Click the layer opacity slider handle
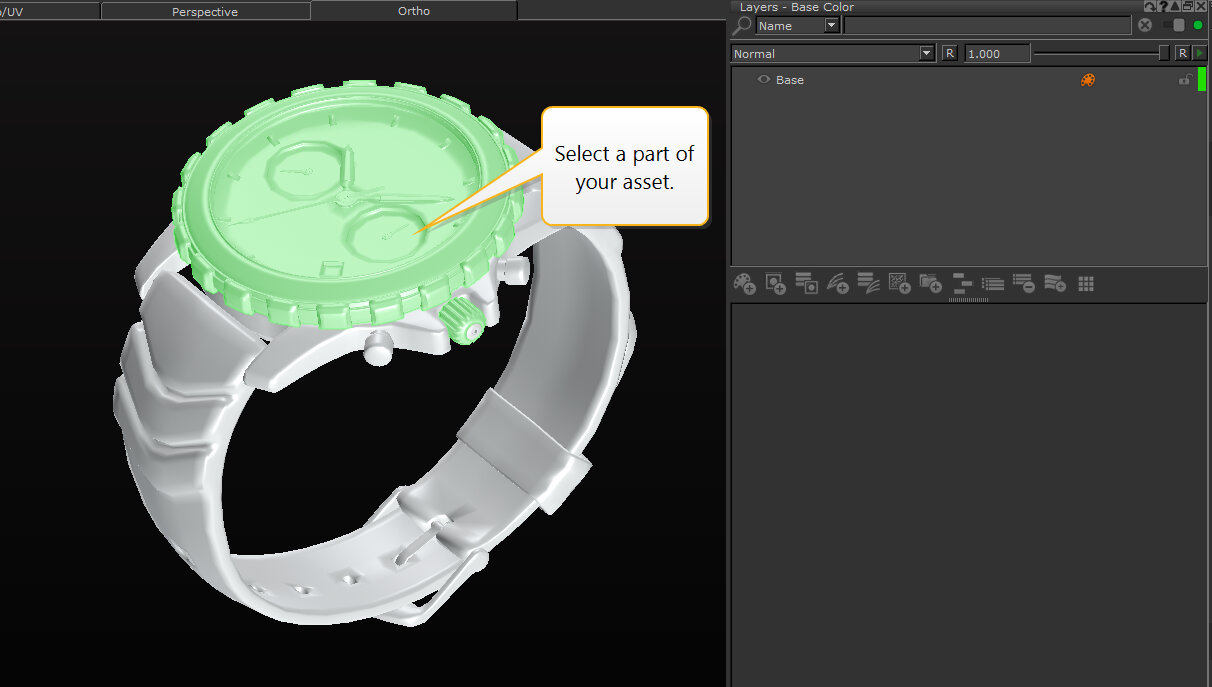The height and width of the screenshot is (687, 1212). coord(1164,54)
